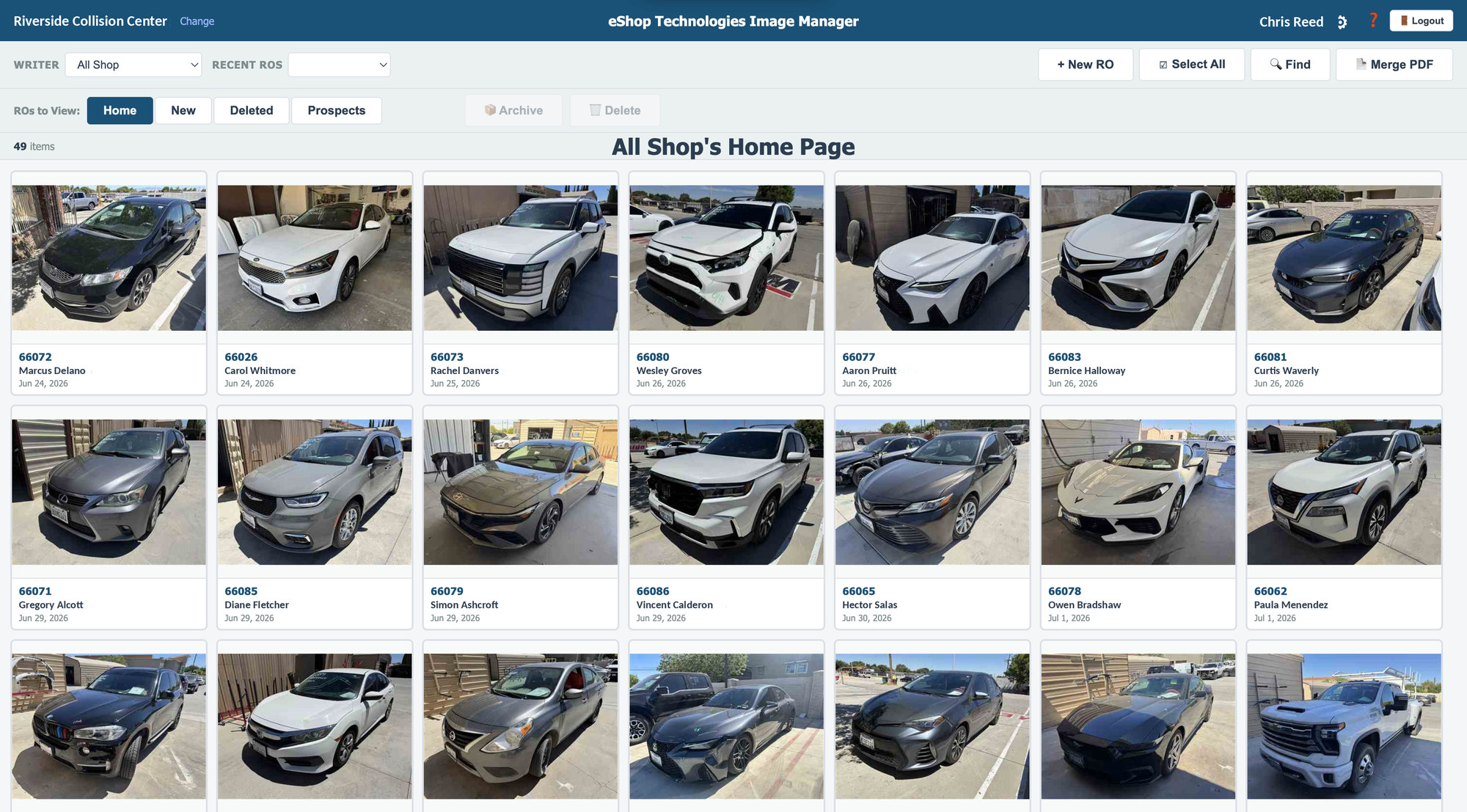
Task: Click the user name Chris Reed
Action: coord(1291,22)
